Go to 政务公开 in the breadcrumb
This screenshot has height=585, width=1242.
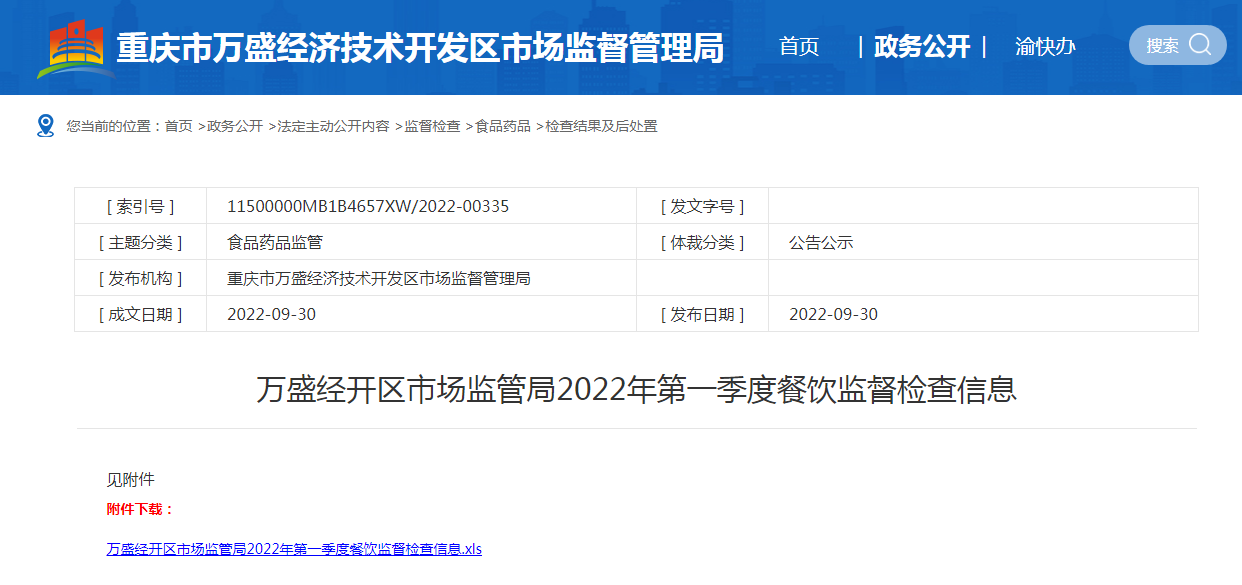pyautogui.click(x=235, y=126)
